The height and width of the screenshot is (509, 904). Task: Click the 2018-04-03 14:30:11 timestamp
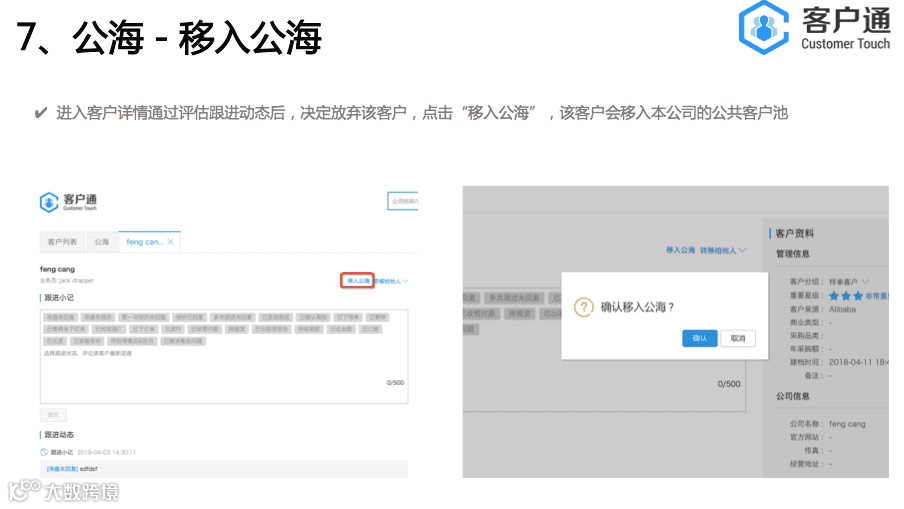coord(107,453)
